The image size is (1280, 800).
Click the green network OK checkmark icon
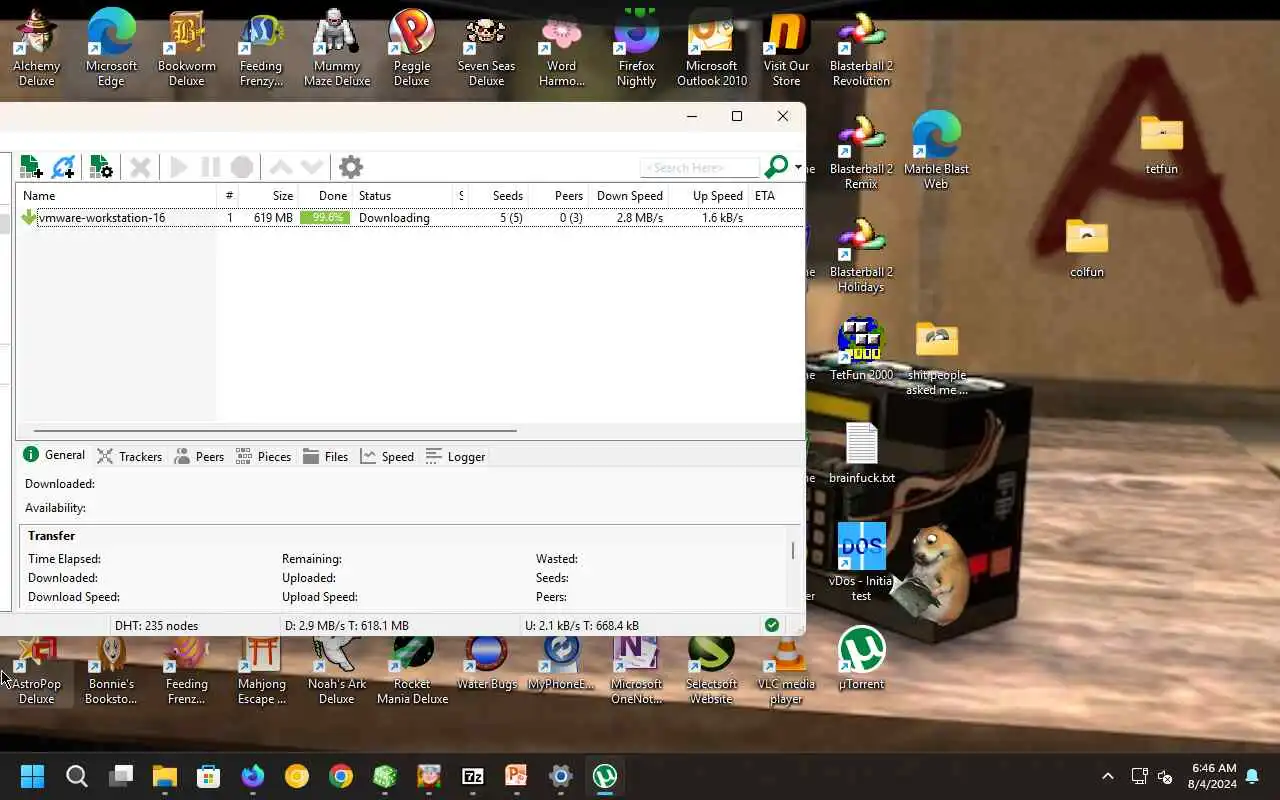coord(771,625)
